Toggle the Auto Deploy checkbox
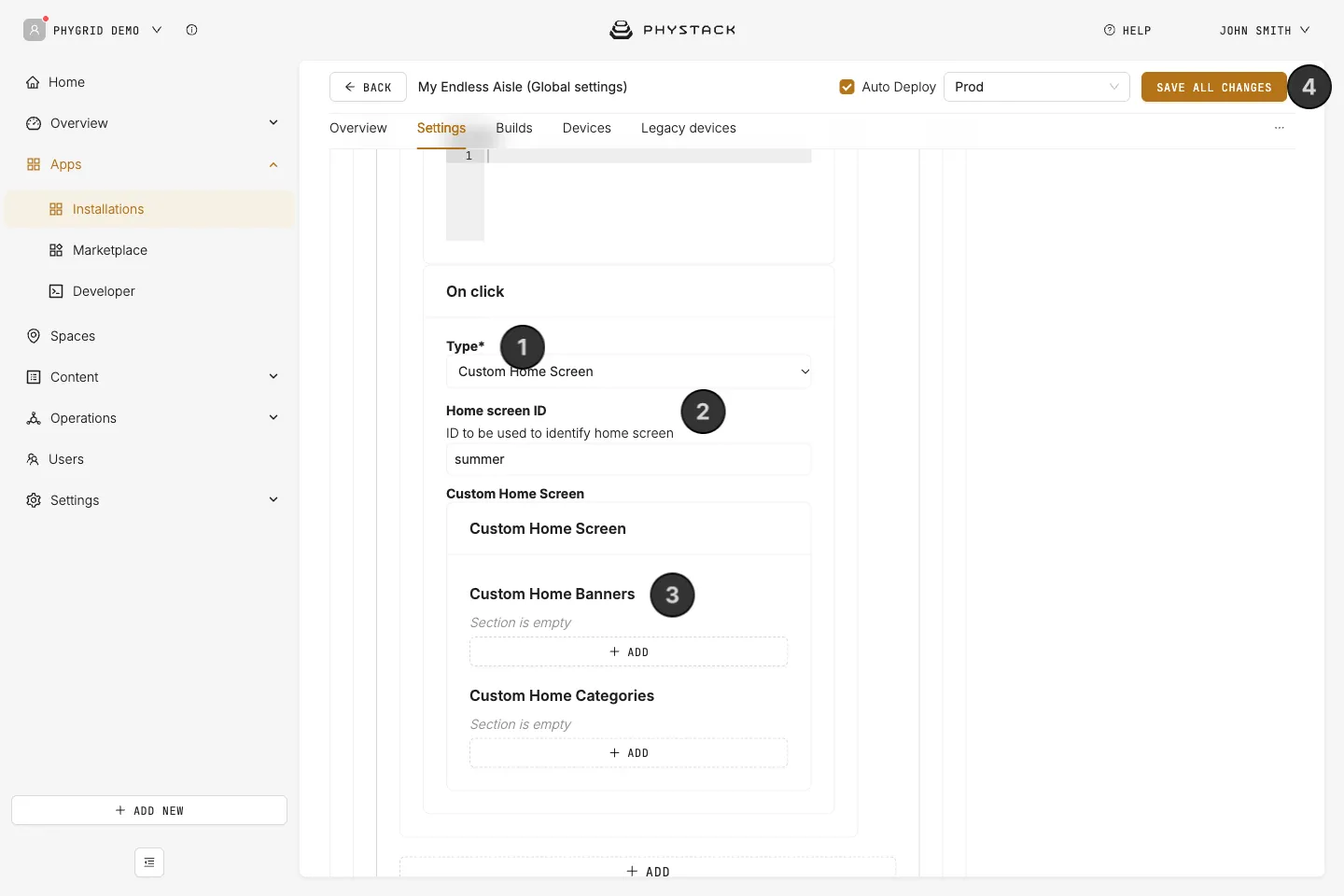 pyautogui.click(x=847, y=87)
